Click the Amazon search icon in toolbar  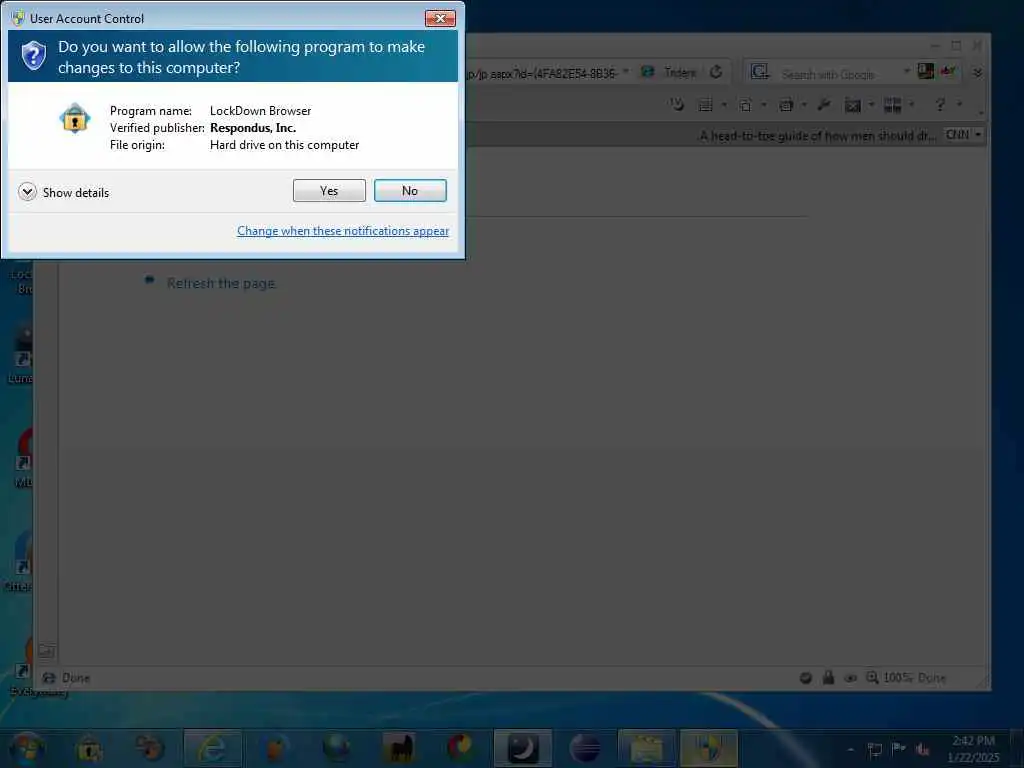[925, 71]
